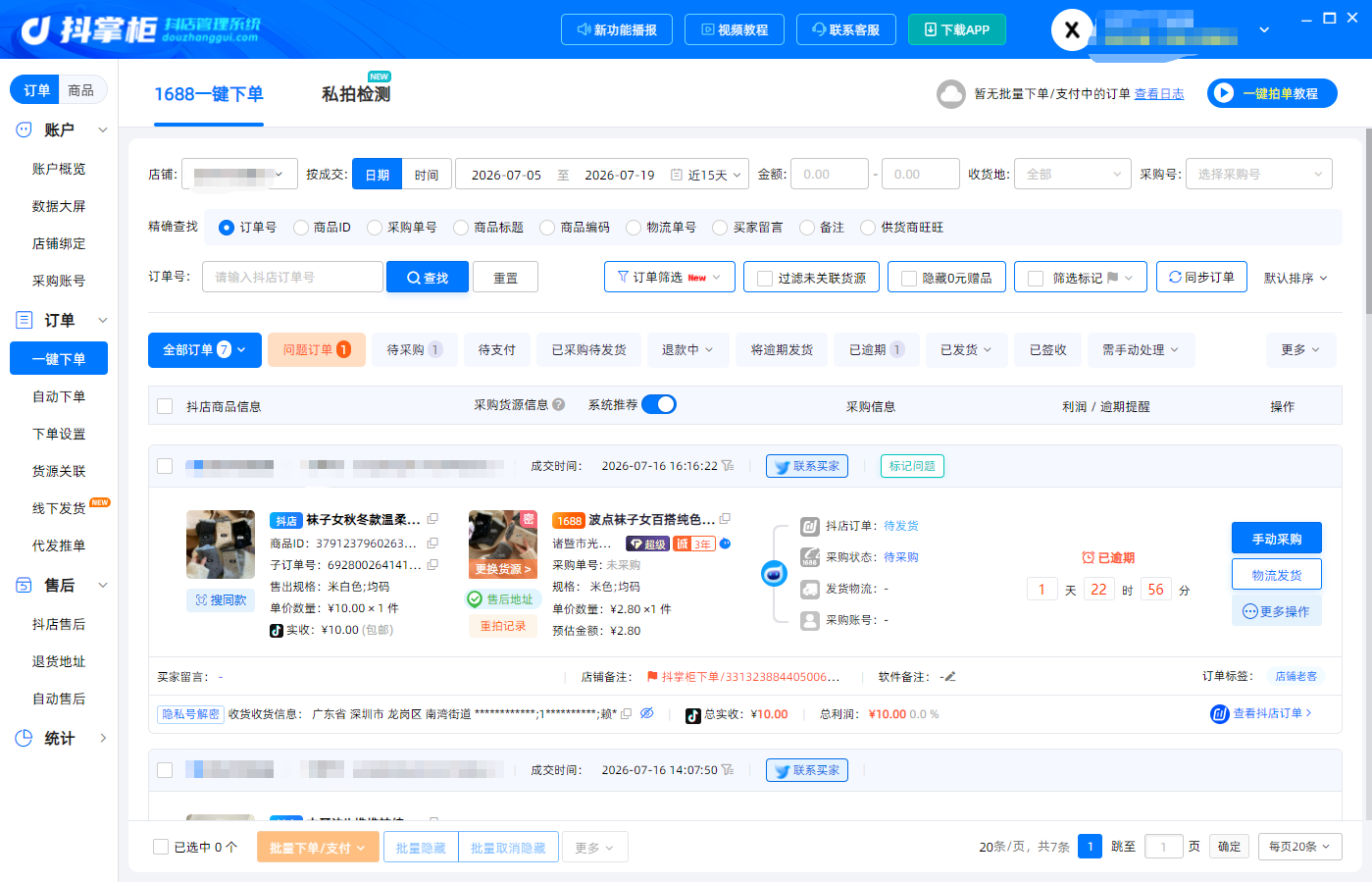Click the play icon in 一键拍单教程
This screenshot has width=1372, height=882.
1223,93
